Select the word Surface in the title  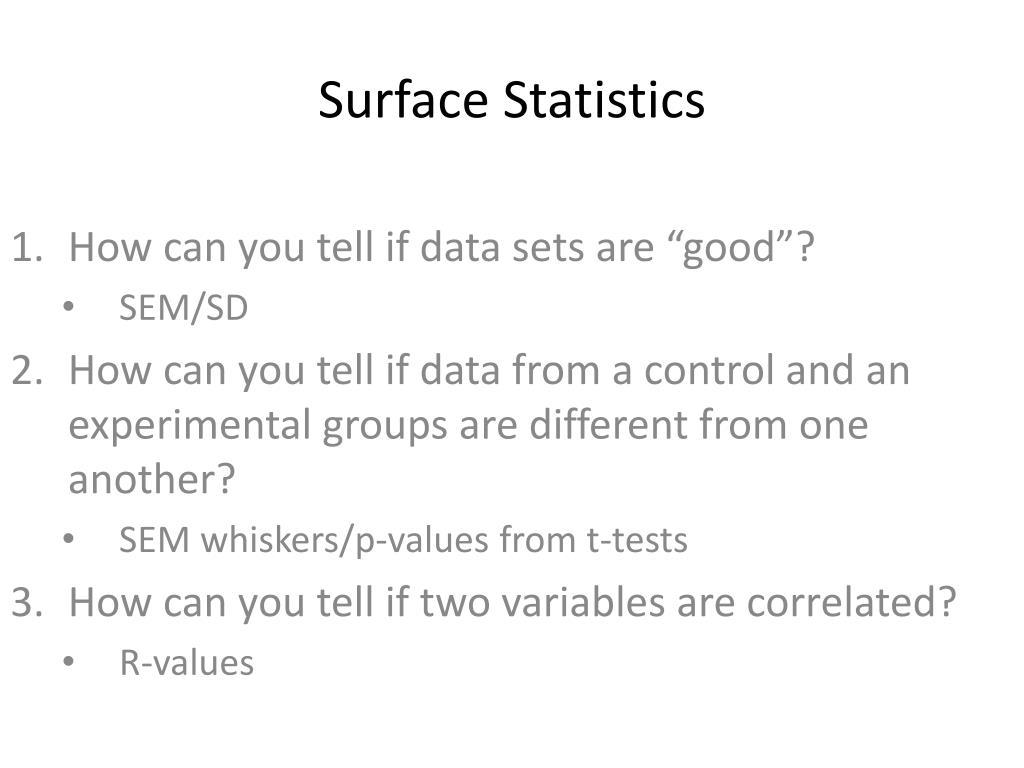coord(403,100)
